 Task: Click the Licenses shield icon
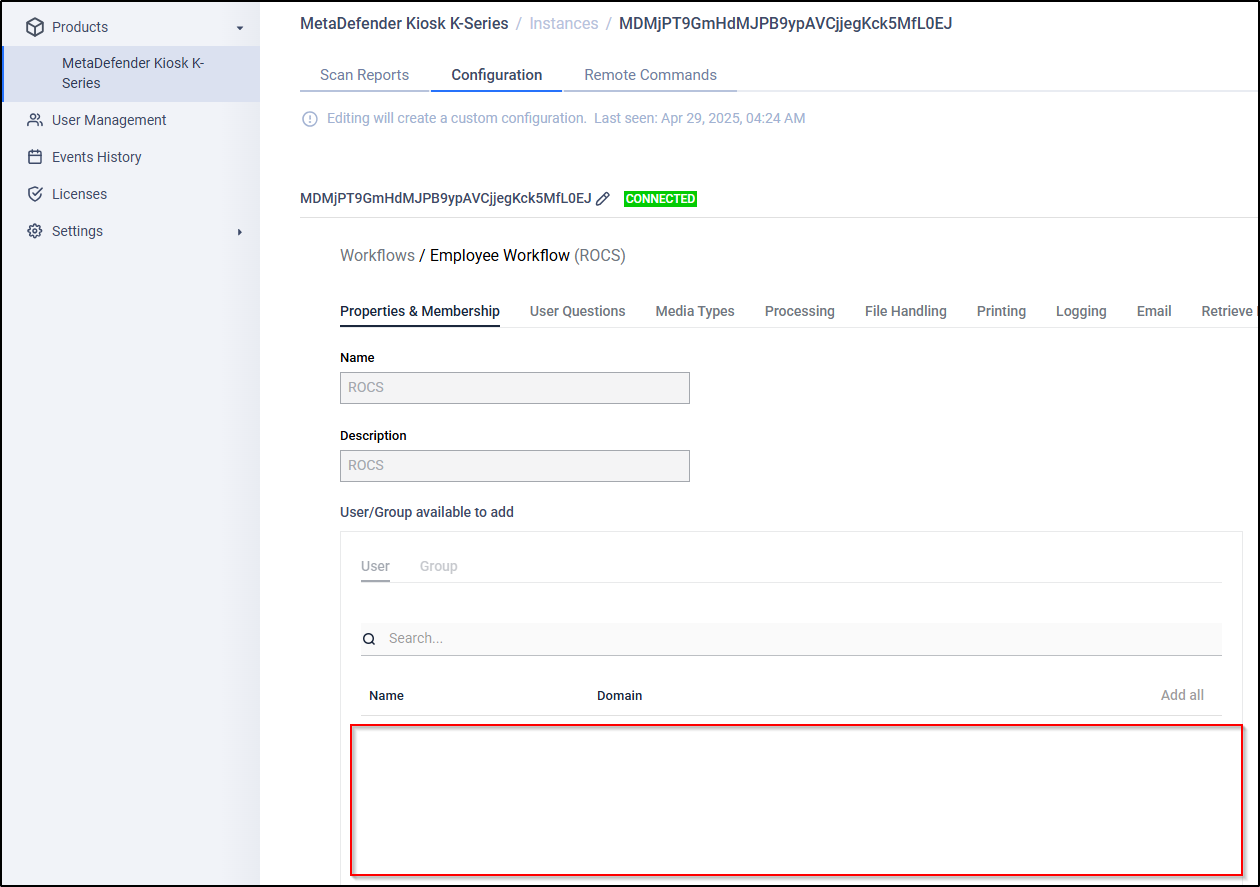[35, 194]
